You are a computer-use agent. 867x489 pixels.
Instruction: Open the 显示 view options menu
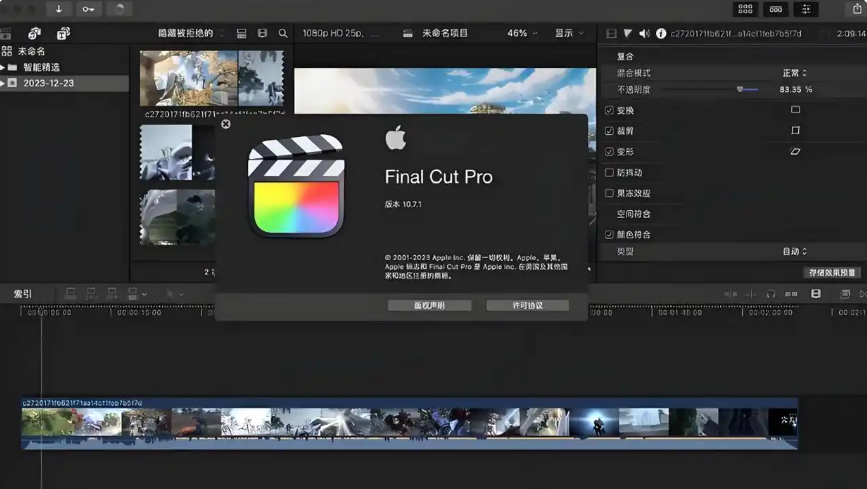pos(568,33)
